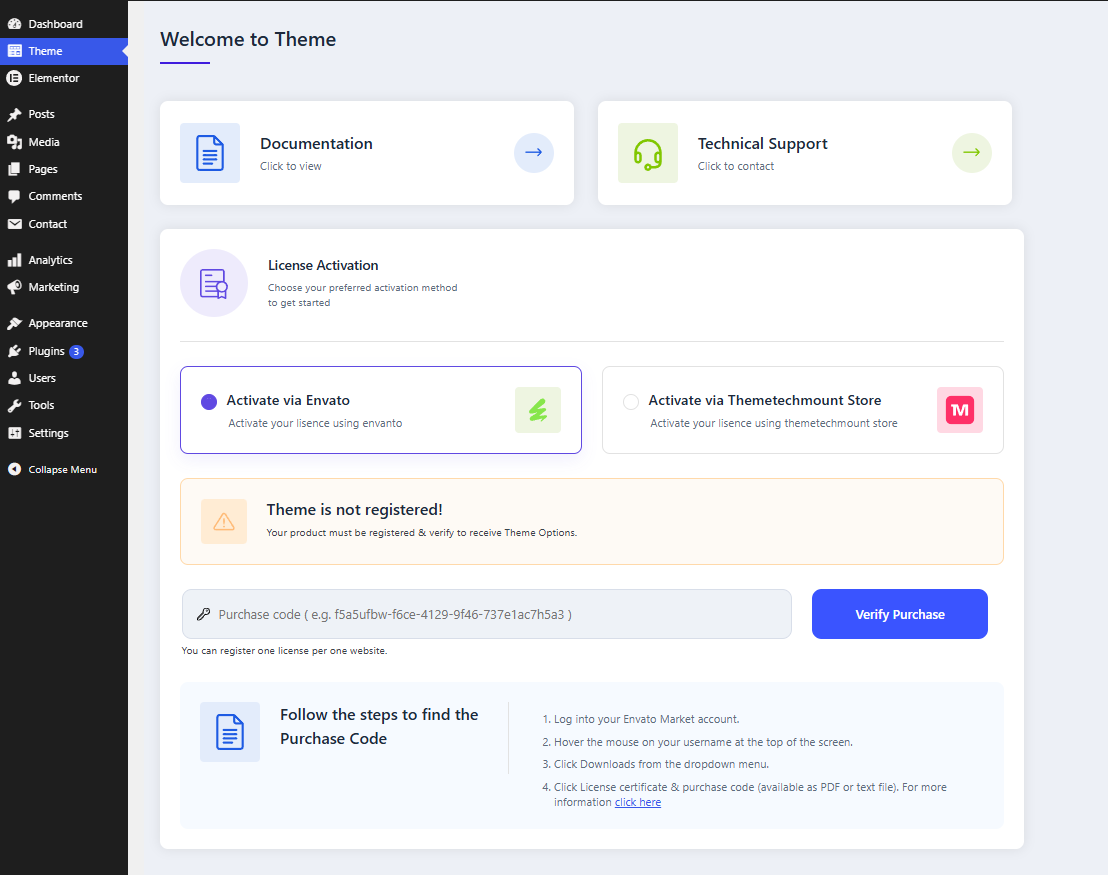Open the Media menu label
The height and width of the screenshot is (875, 1108).
tap(44, 142)
